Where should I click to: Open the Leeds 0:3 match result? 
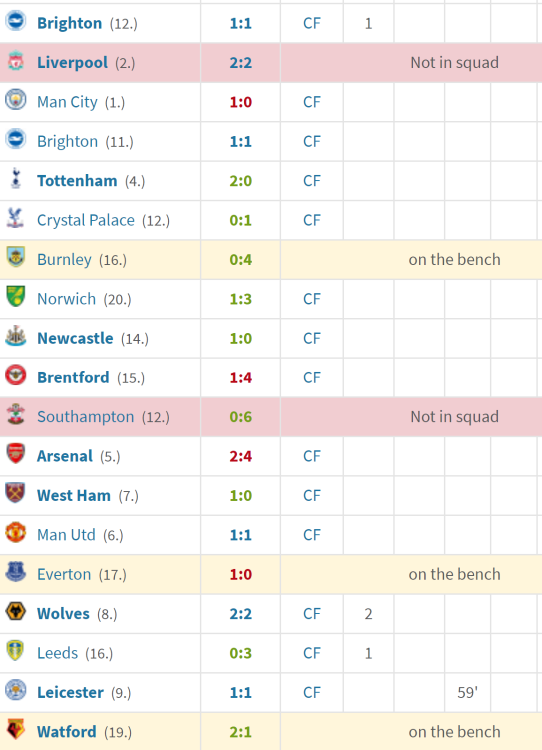(x=241, y=653)
